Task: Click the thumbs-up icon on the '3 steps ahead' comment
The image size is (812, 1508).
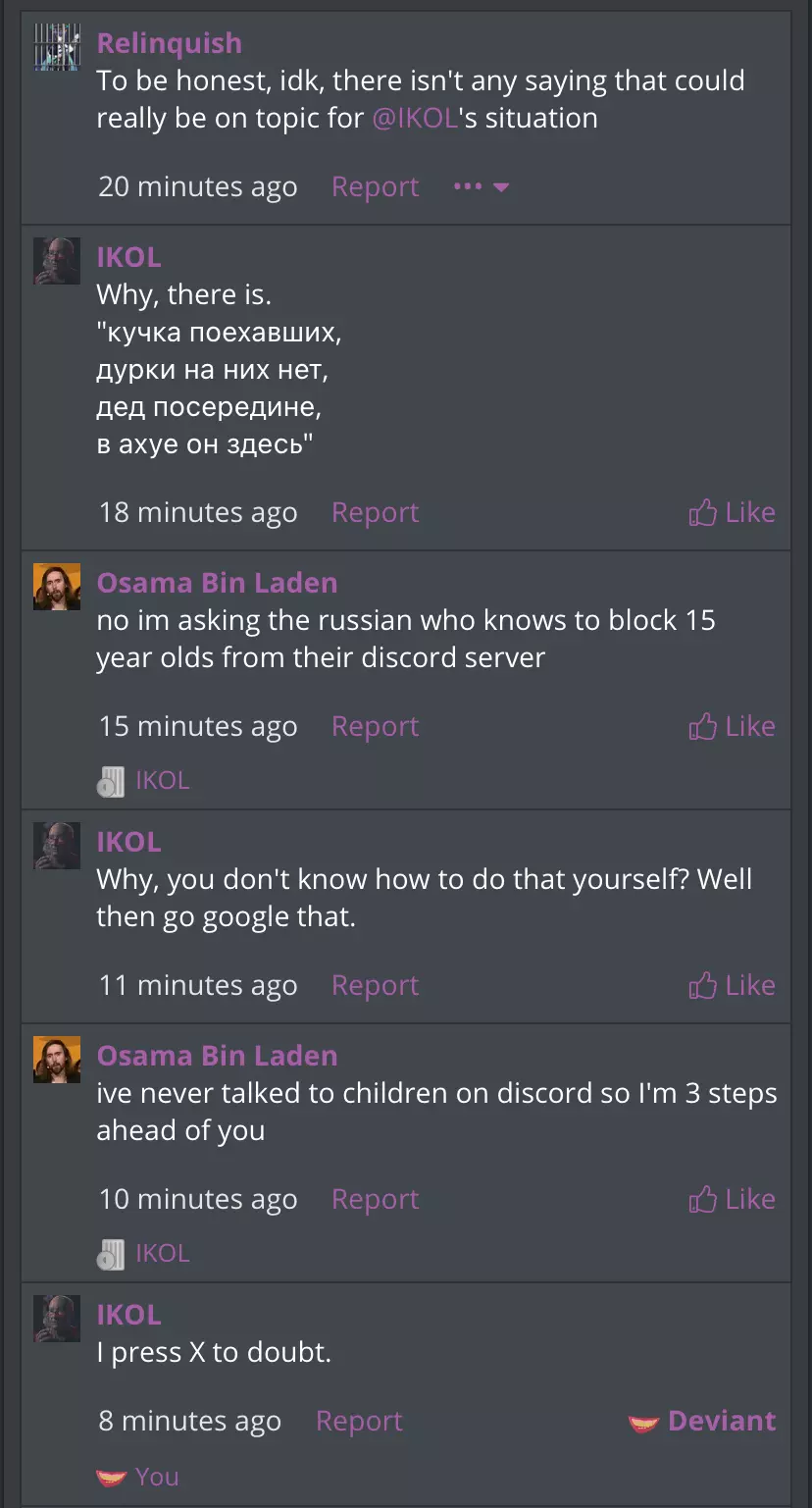Action: coord(703,1199)
